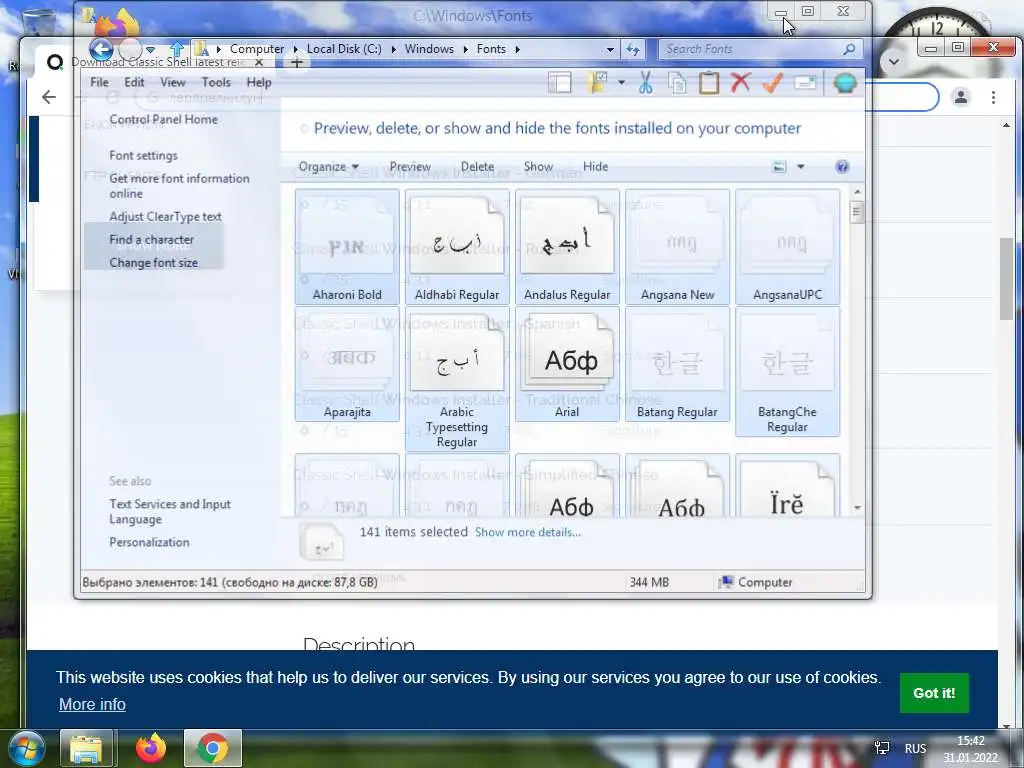The width and height of the screenshot is (1024, 768).
Task: Open Get more font information online
Action: (179, 186)
